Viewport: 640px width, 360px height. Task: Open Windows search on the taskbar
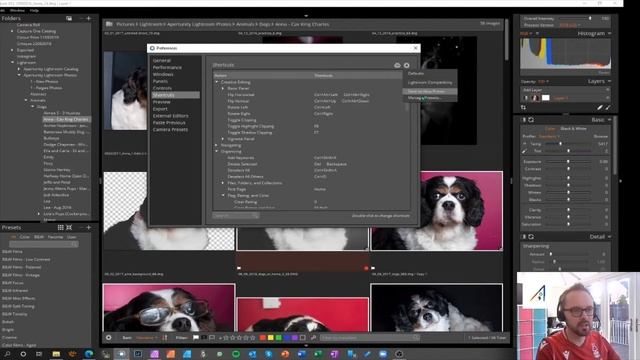coord(7,354)
